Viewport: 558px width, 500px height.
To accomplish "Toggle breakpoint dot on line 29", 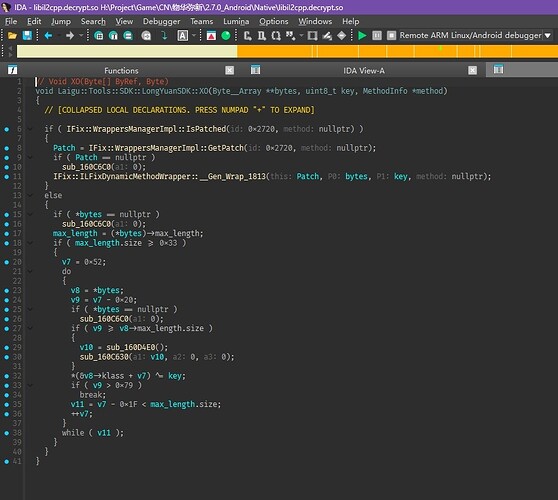I will point(7,347).
